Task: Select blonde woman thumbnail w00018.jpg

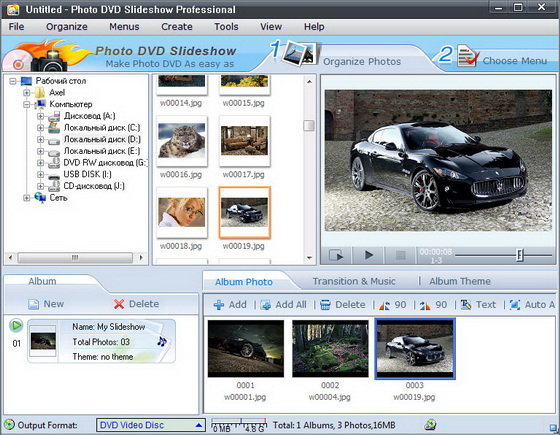Action: point(182,212)
